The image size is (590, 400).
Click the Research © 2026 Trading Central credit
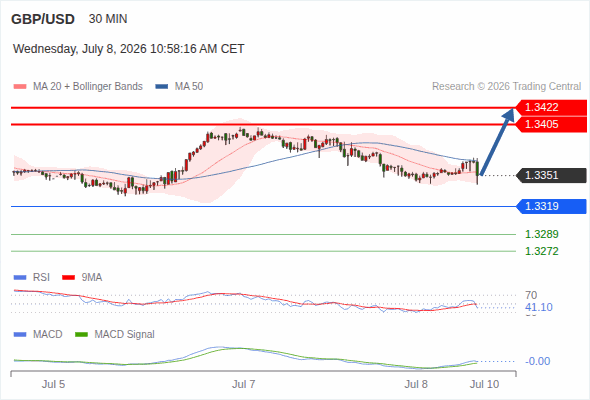tap(506, 87)
